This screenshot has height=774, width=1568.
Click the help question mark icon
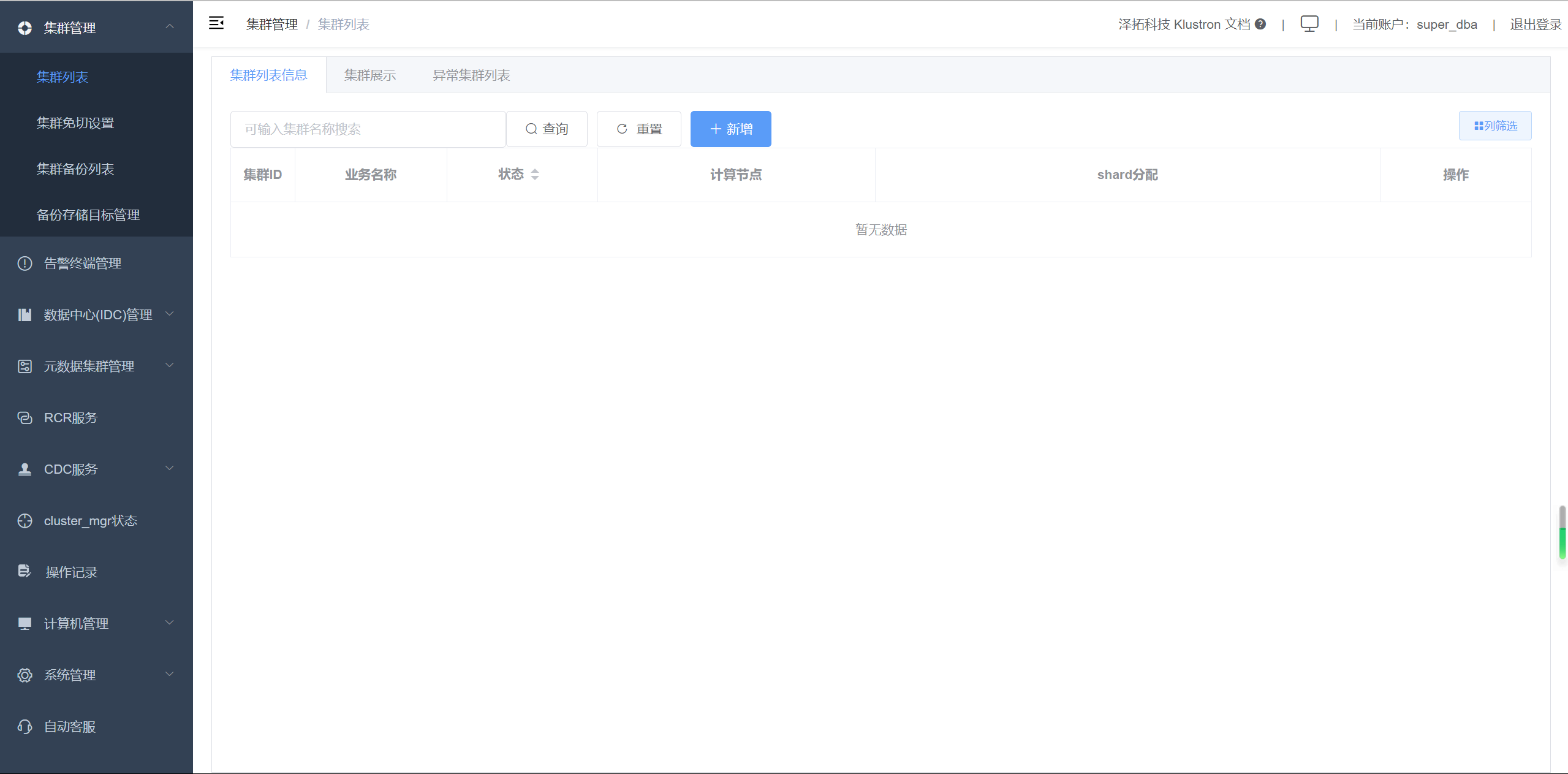1260,24
